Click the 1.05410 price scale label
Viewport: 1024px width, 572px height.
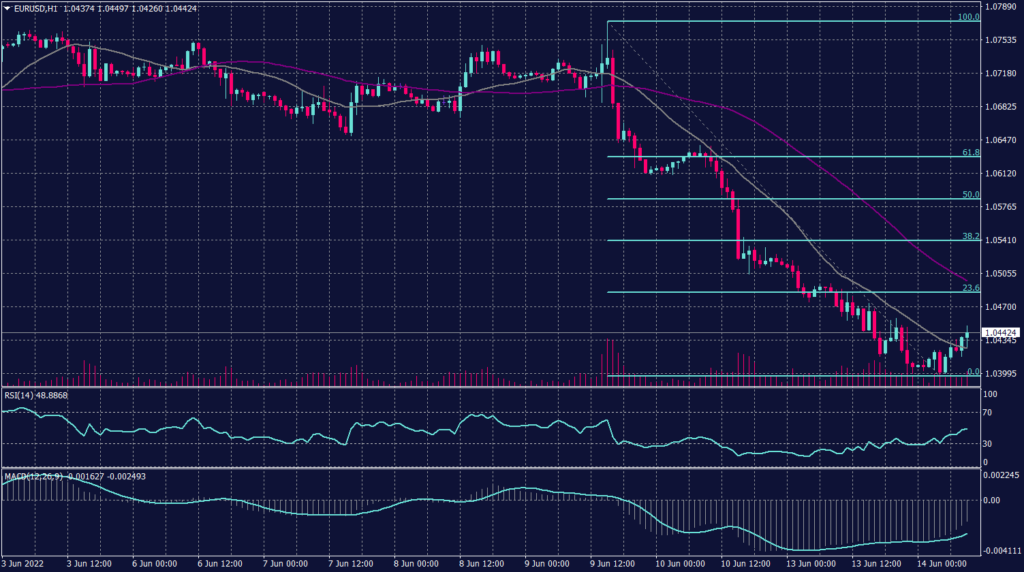click(x=1001, y=240)
